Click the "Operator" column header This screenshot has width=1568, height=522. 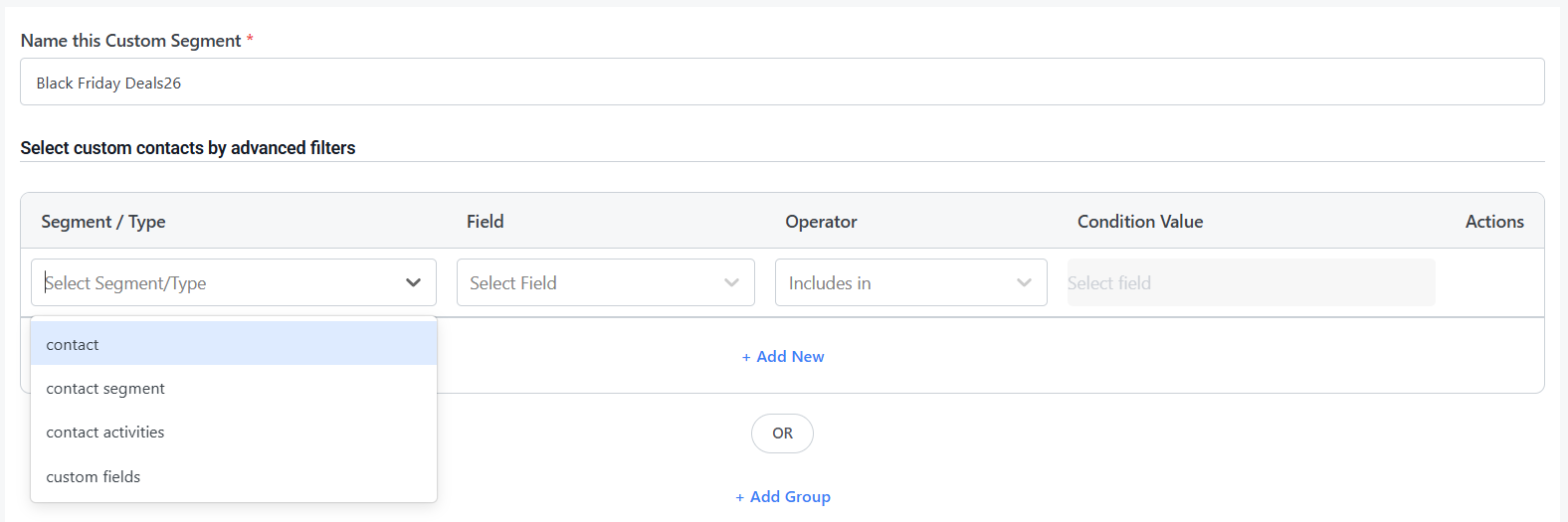821,221
